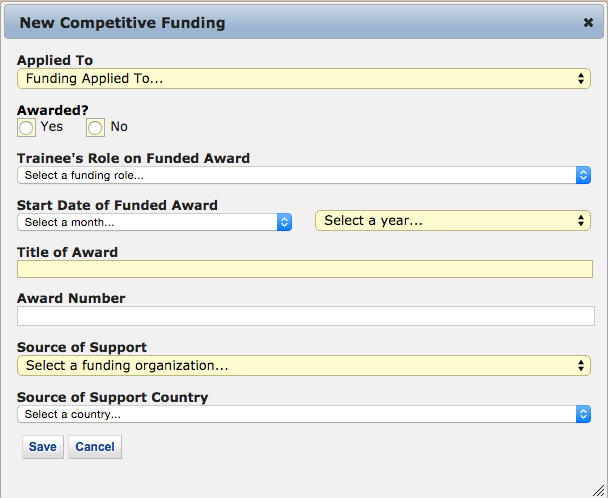The image size is (608, 498).
Task: Click the Award Number input field
Action: click(304, 316)
